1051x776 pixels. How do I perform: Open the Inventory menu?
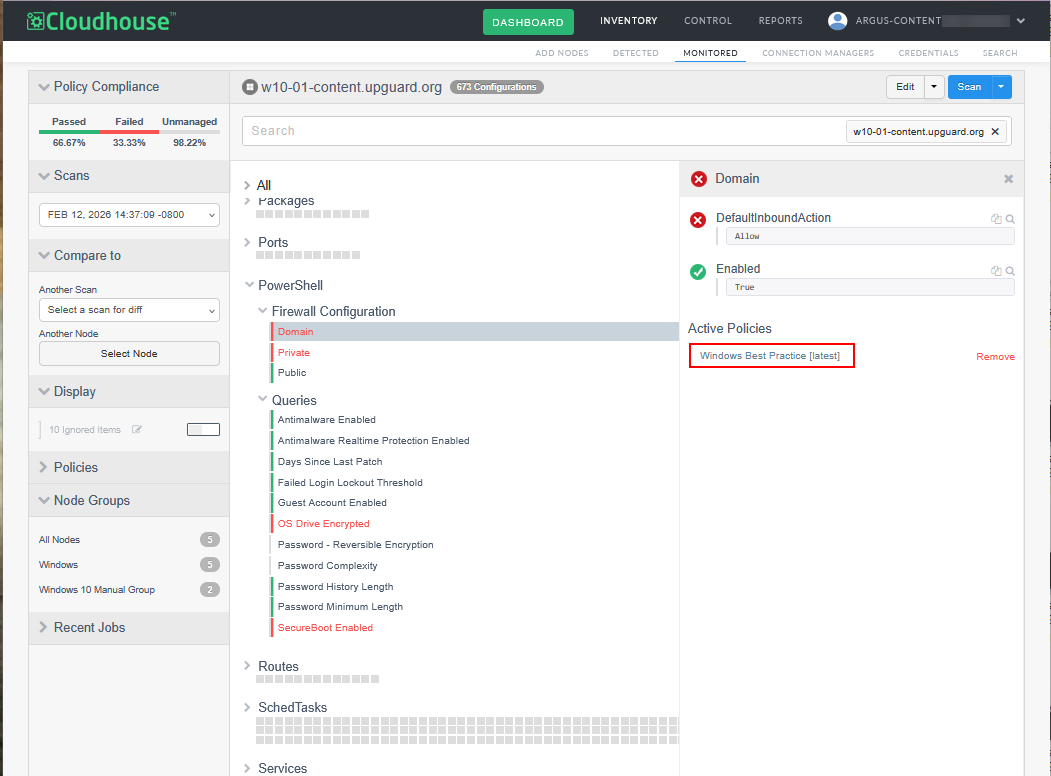629,21
